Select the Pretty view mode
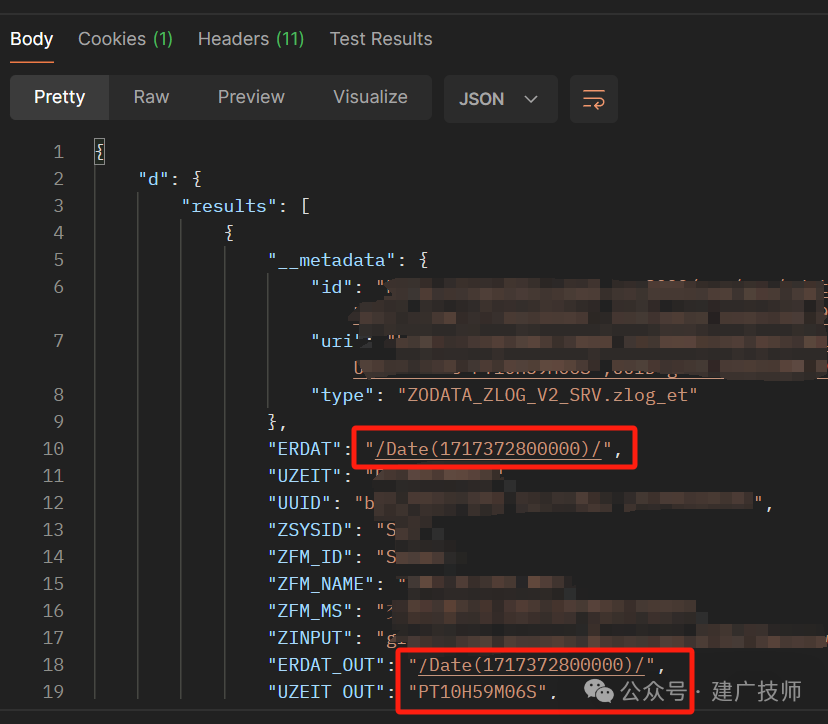 click(x=60, y=97)
